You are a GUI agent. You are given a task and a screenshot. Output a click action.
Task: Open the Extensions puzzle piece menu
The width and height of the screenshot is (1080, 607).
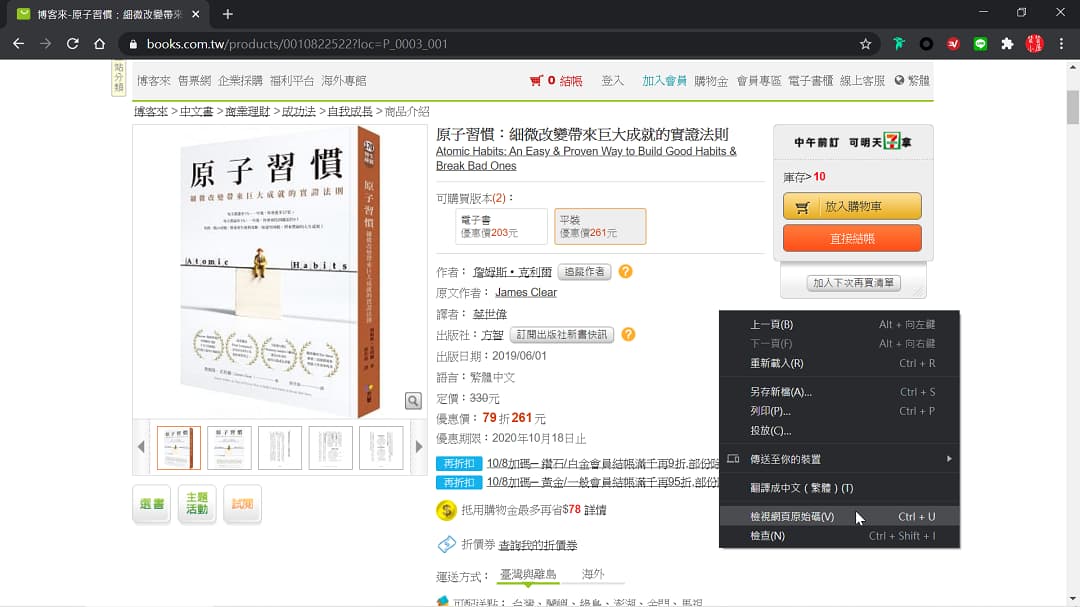point(1007,44)
